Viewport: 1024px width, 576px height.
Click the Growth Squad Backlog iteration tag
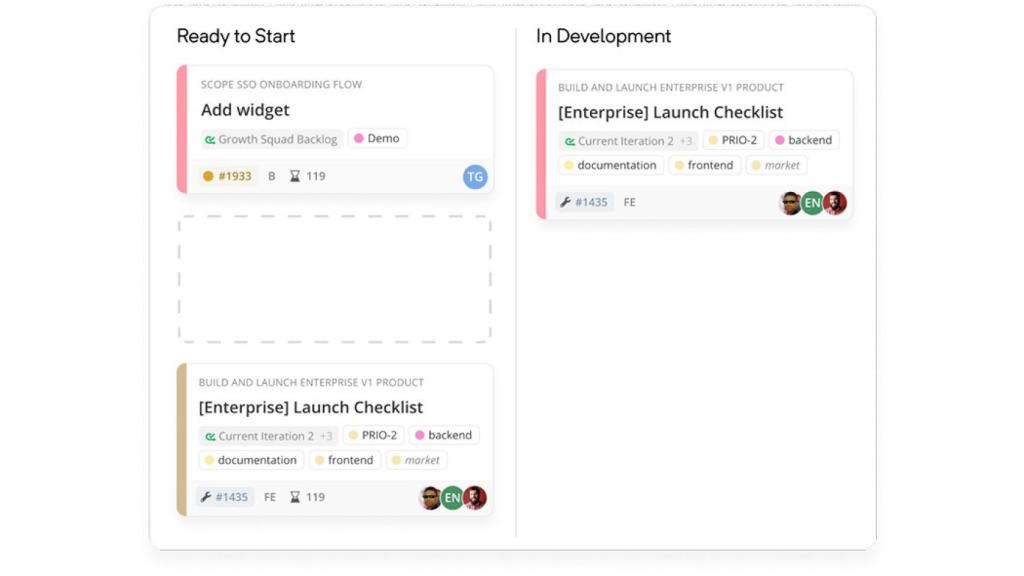coord(270,139)
